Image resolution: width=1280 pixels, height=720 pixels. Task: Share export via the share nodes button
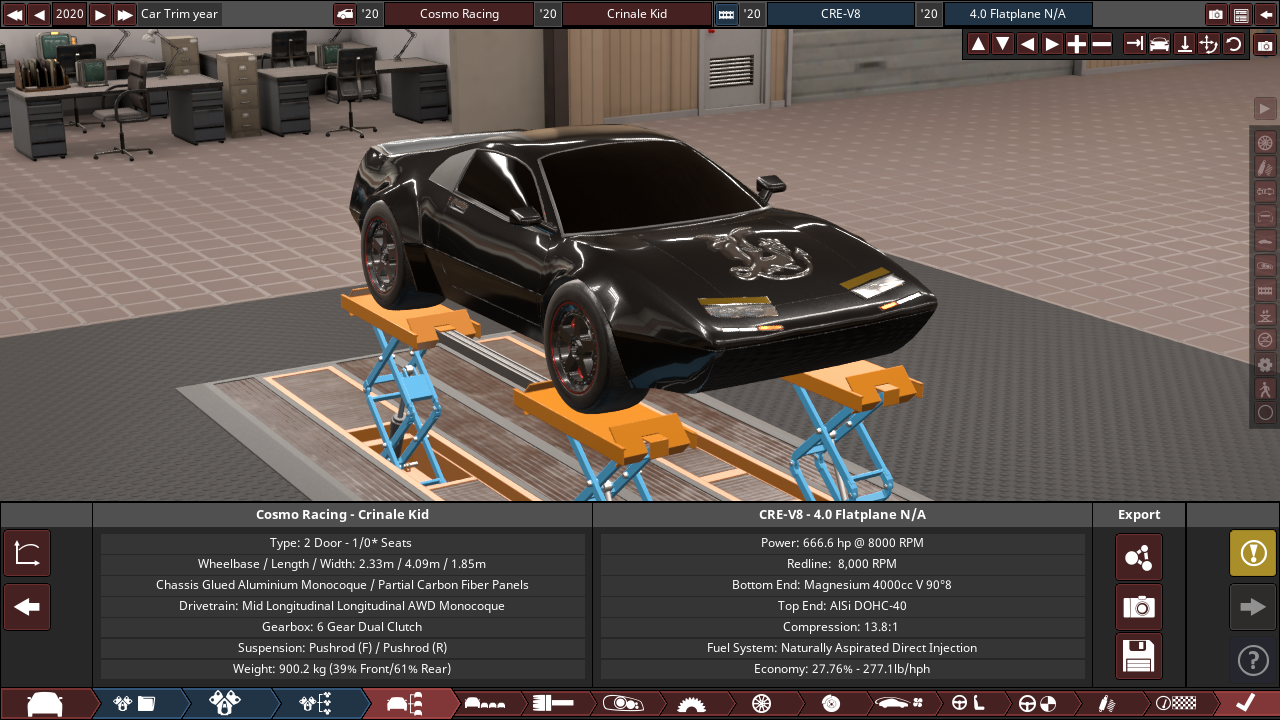tap(1139, 557)
